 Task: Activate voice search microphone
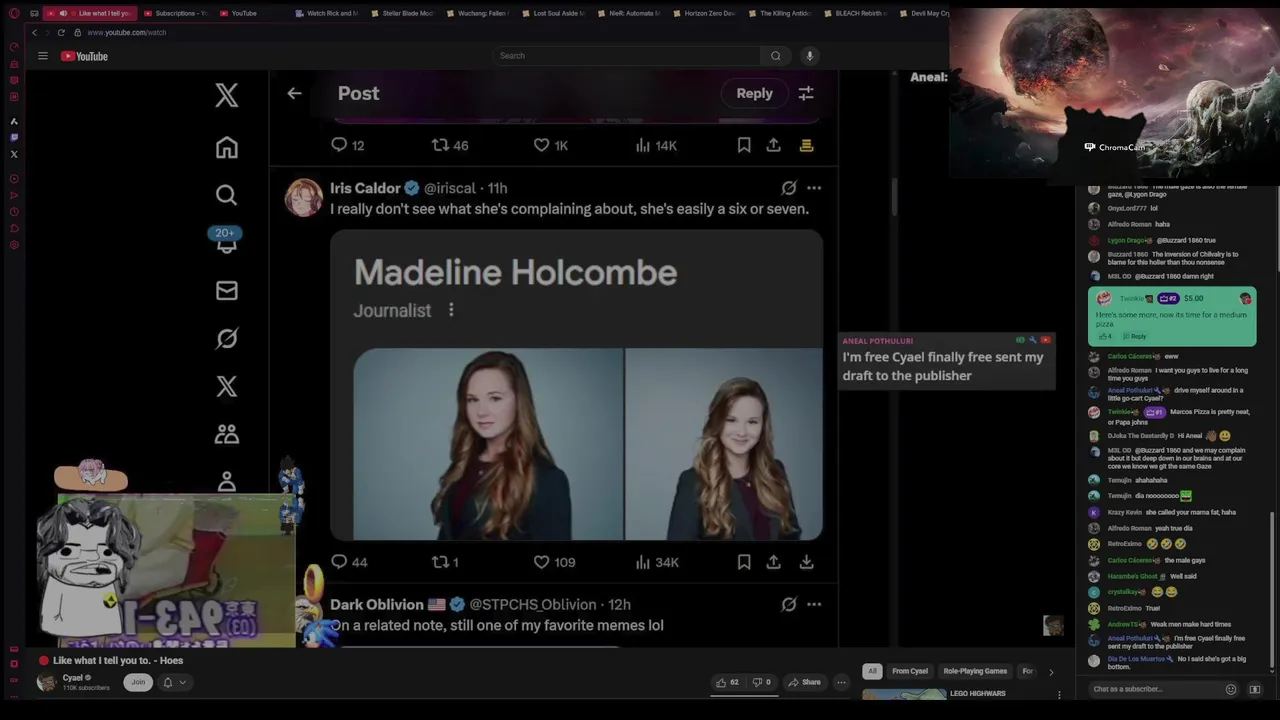click(x=810, y=56)
